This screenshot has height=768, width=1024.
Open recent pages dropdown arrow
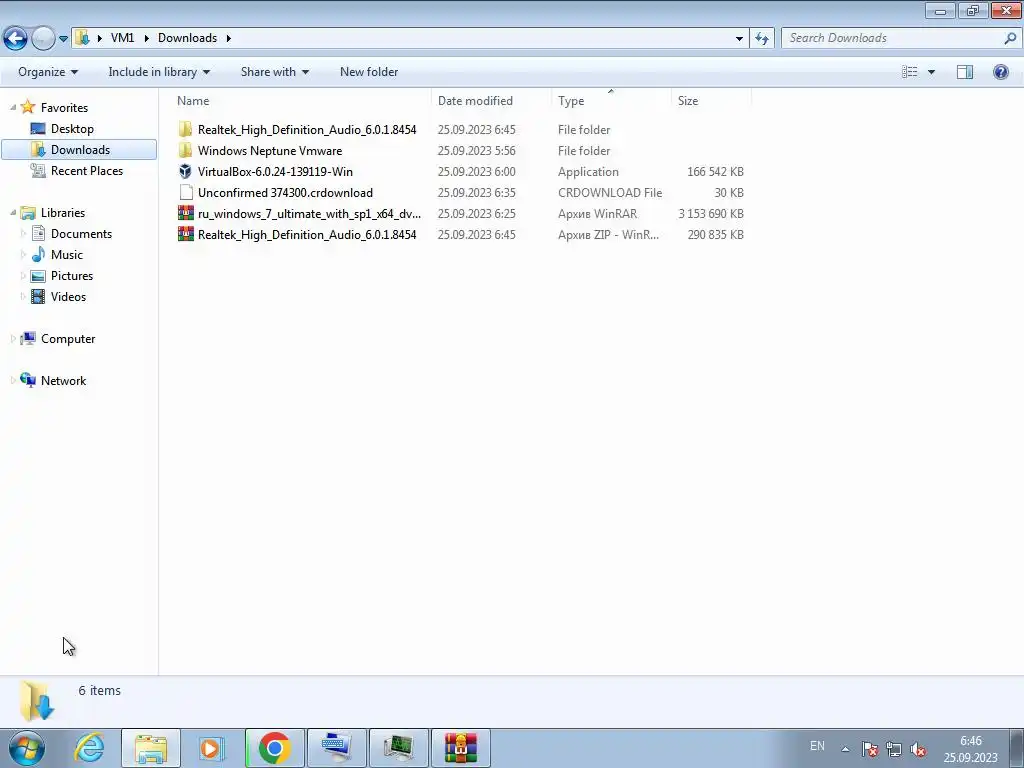tap(63, 39)
